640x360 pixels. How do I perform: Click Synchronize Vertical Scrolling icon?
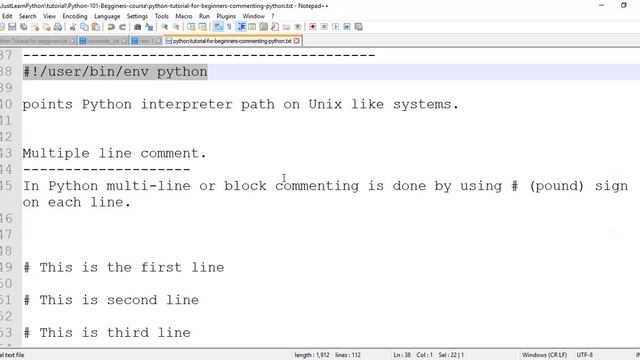[x=191, y=27]
